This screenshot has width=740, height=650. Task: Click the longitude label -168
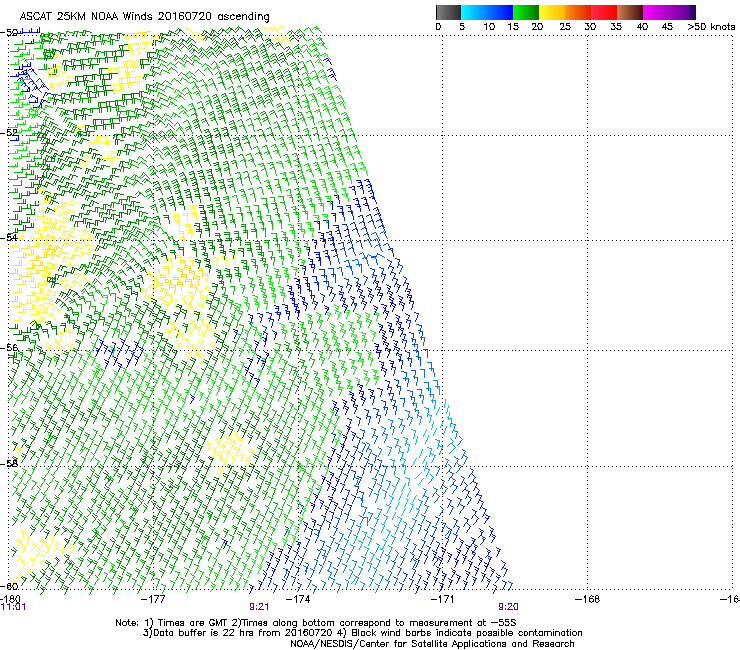tap(587, 599)
